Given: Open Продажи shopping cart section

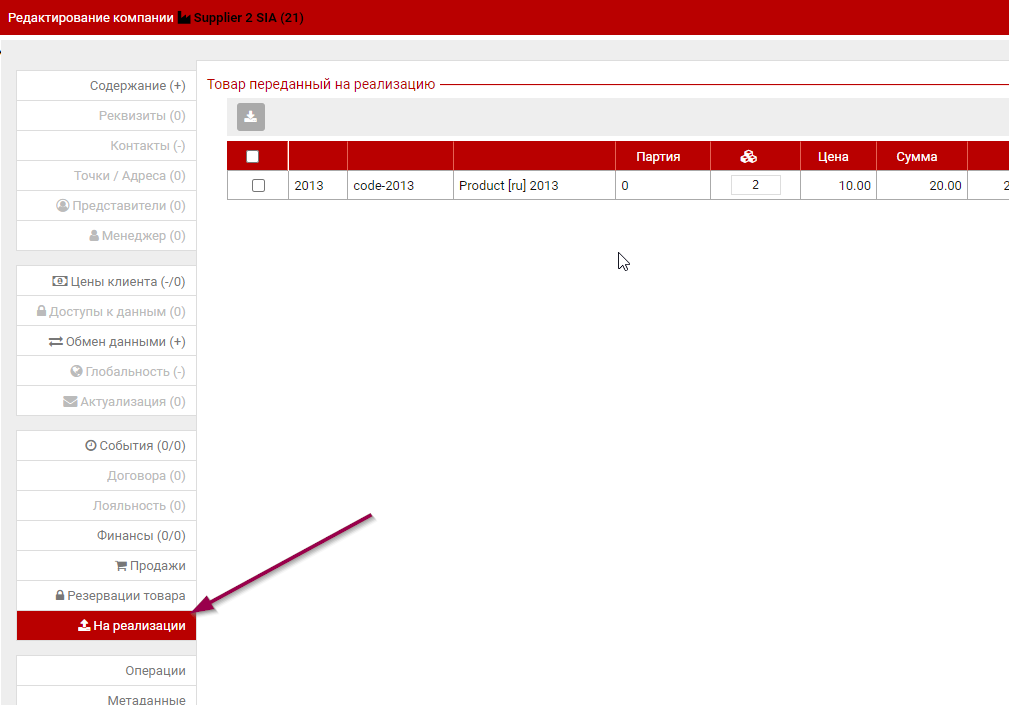Looking at the screenshot, I should (x=150, y=566).
